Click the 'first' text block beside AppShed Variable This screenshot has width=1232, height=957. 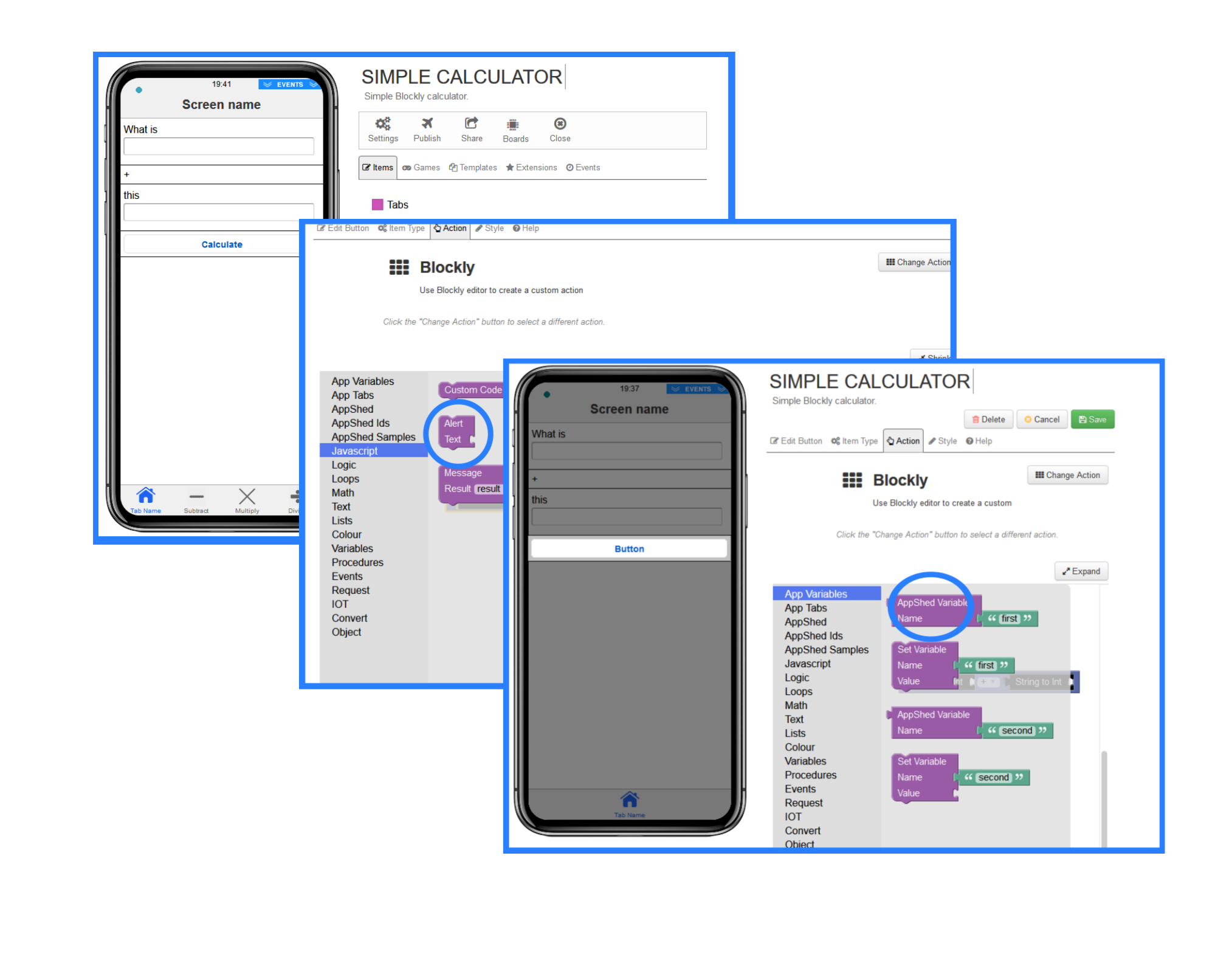(x=1009, y=618)
